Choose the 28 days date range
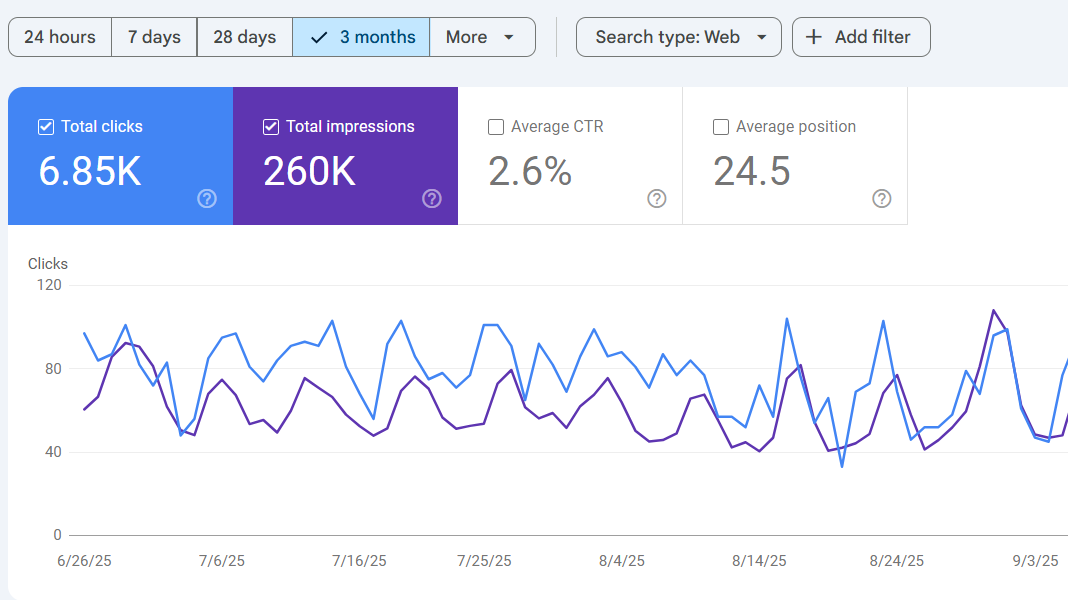 coord(244,37)
